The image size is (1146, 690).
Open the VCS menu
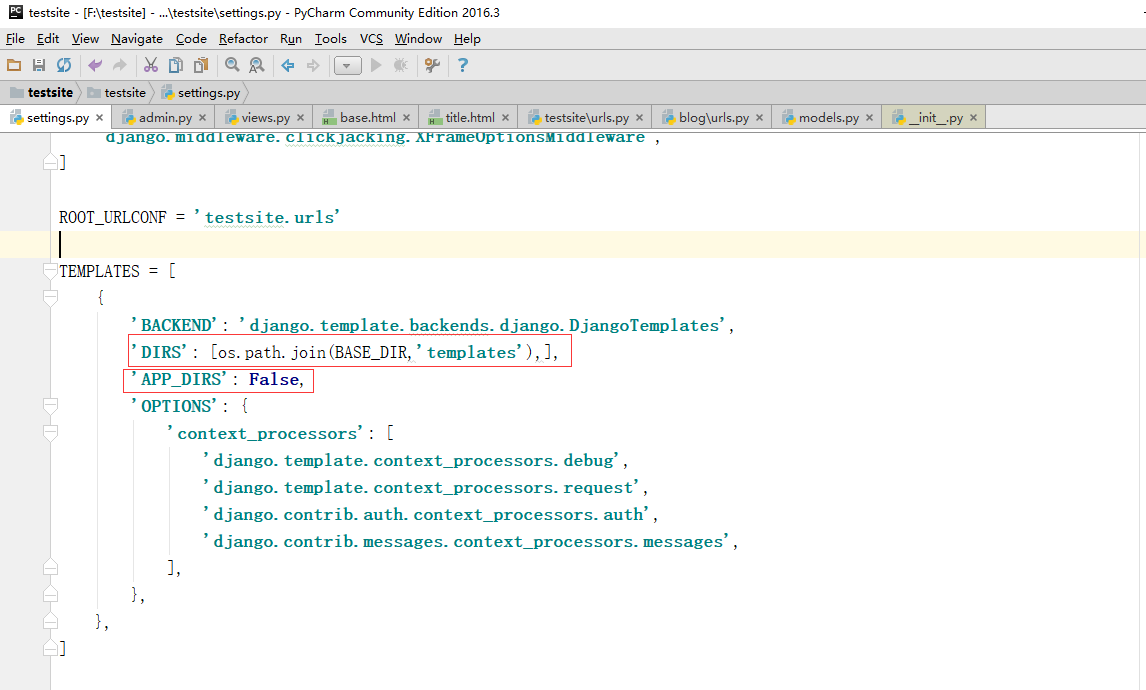(371, 39)
